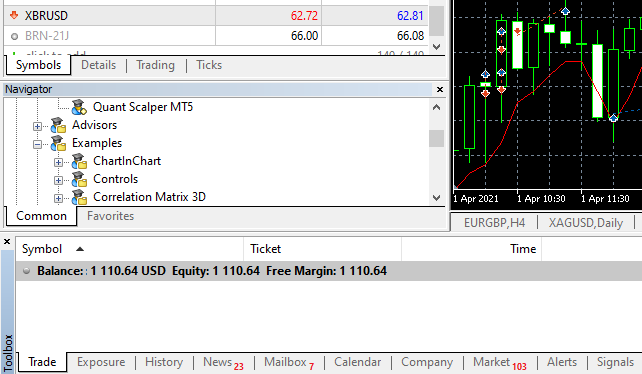The image size is (642, 374).
Task: Click the Examples folder icon
Action: point(58,143)
